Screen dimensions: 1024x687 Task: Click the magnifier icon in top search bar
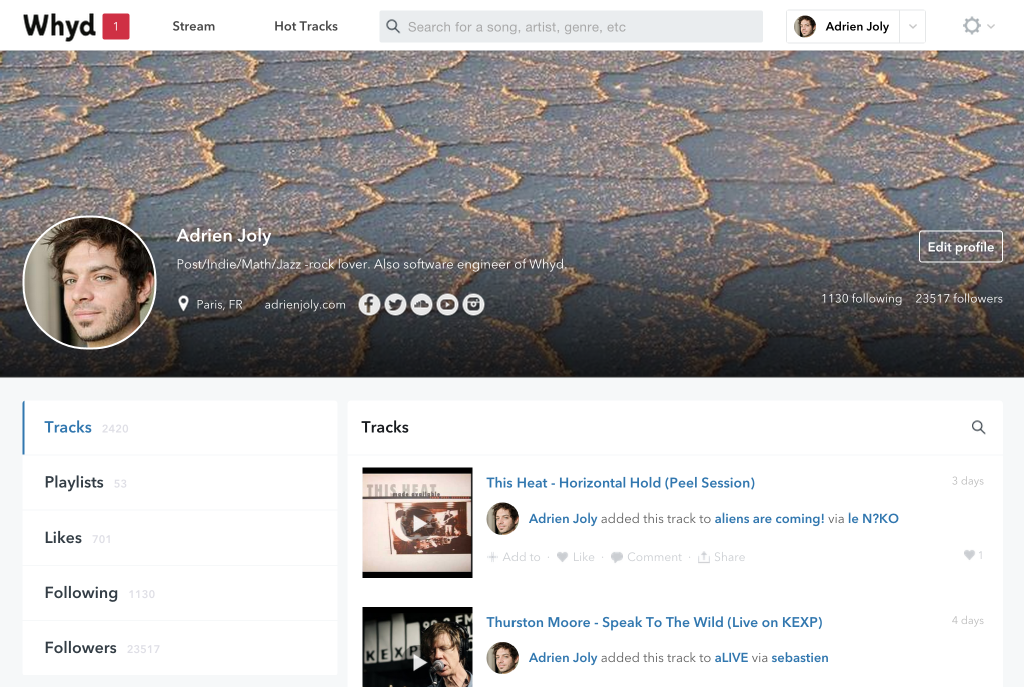point(392,27)
